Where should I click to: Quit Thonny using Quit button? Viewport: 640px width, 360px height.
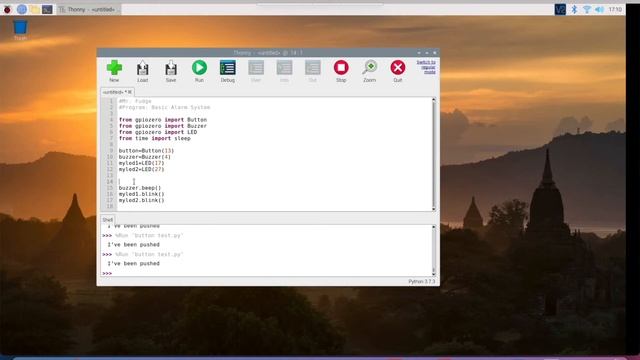[x=398, y=71]
